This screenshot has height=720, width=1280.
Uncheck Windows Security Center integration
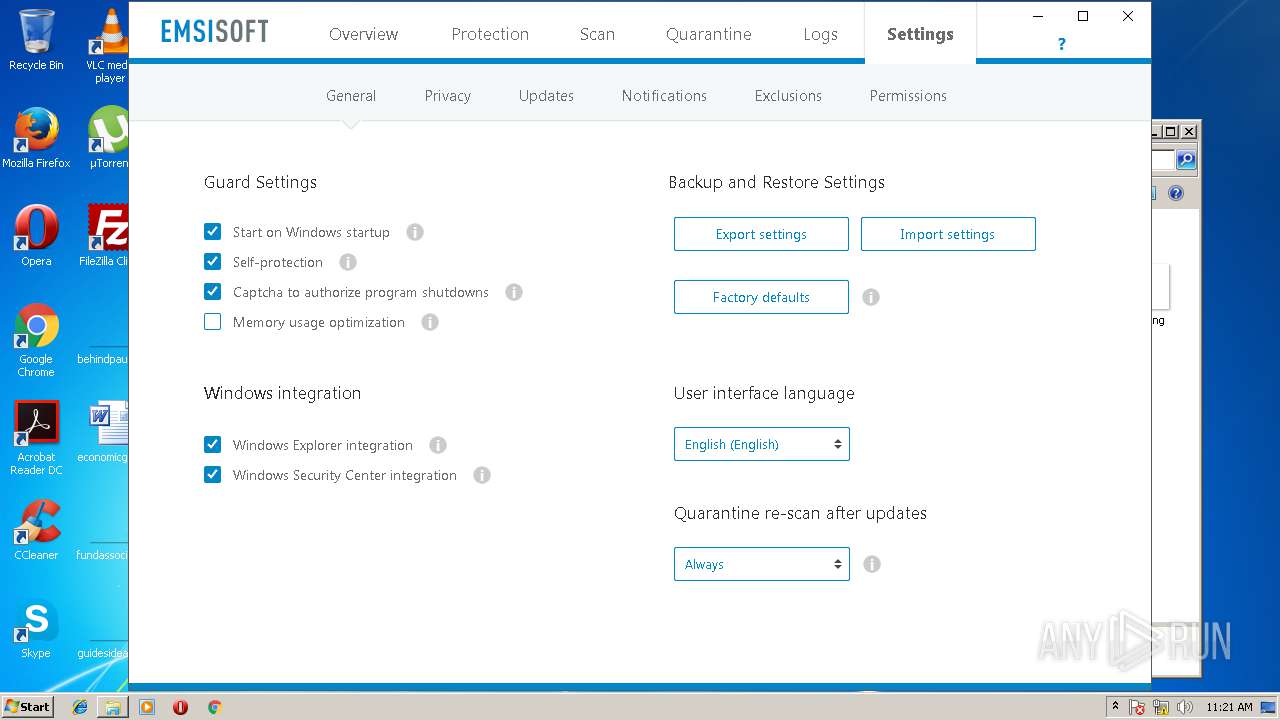pos(213,475)
